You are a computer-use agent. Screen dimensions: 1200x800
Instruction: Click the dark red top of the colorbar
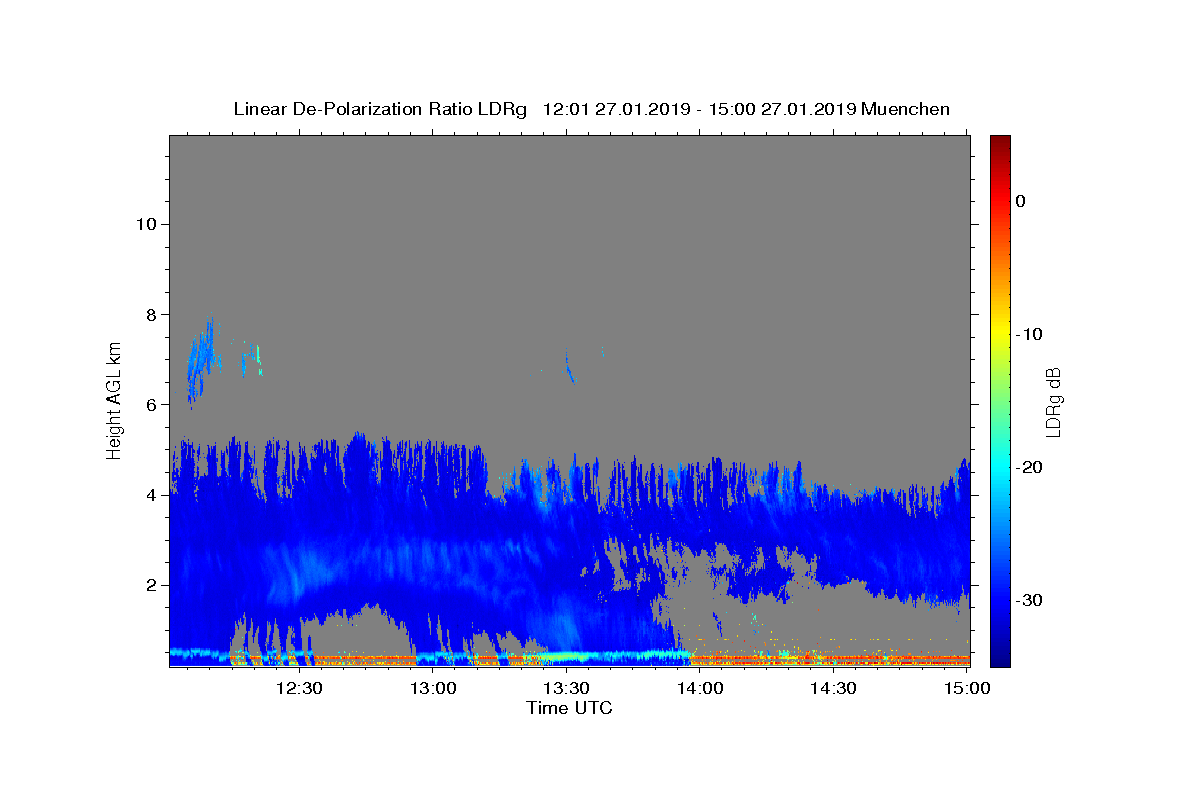1000,143
